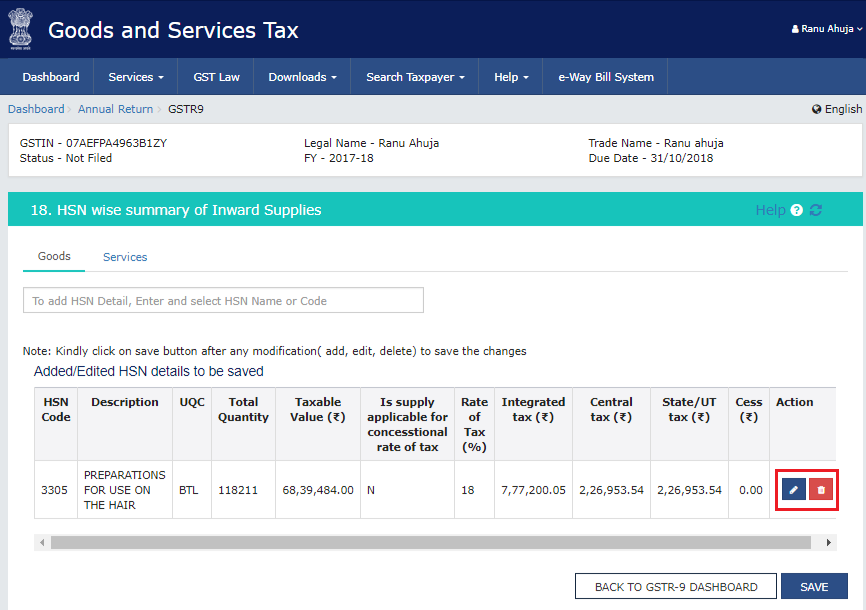Open the Annual Return breadcrumb link
The height and width of the screenshot is (610, 866).
pyautogui.click(x=114, y=109)
